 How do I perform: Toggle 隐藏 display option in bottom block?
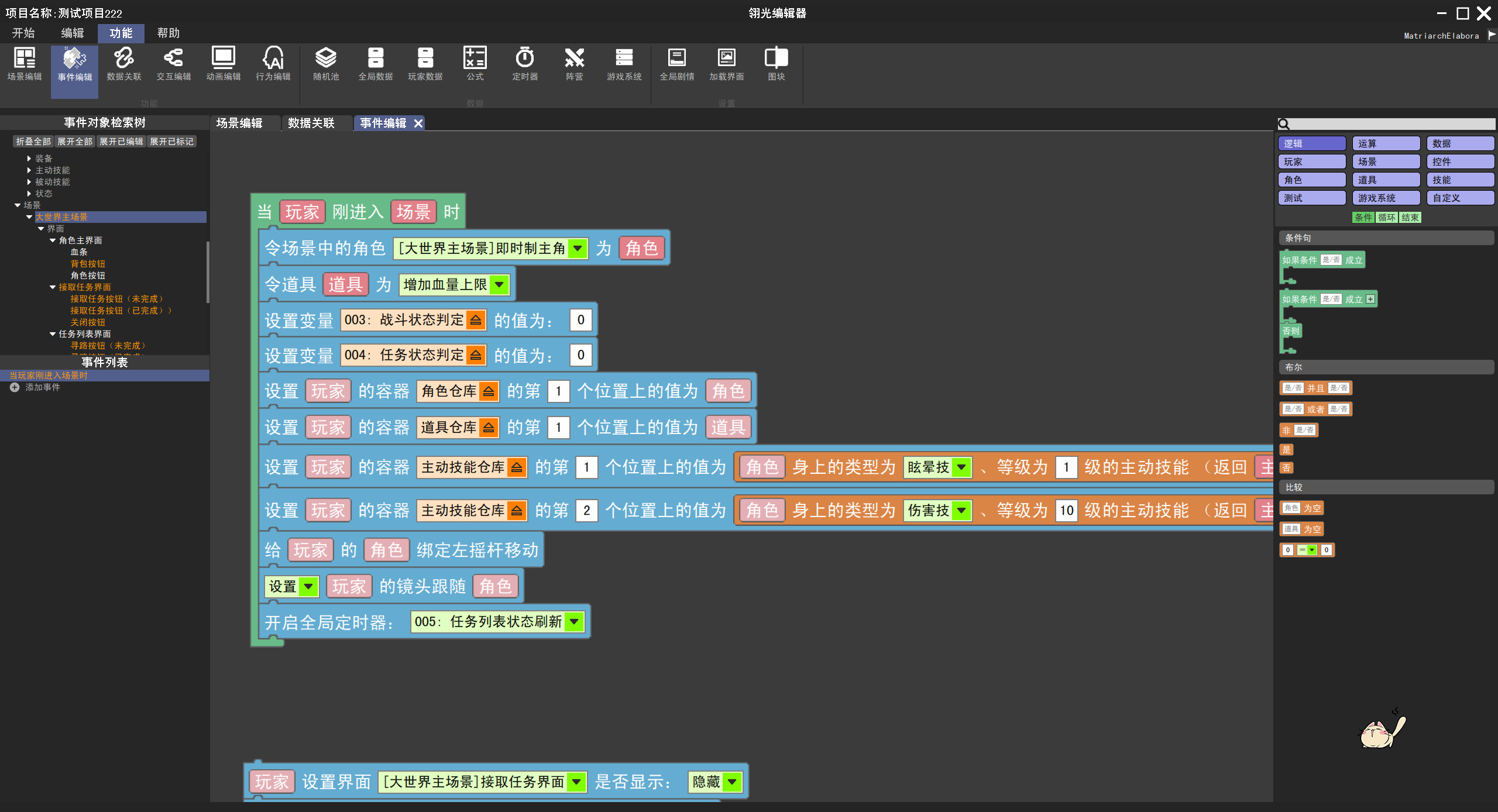coord(714,782)
